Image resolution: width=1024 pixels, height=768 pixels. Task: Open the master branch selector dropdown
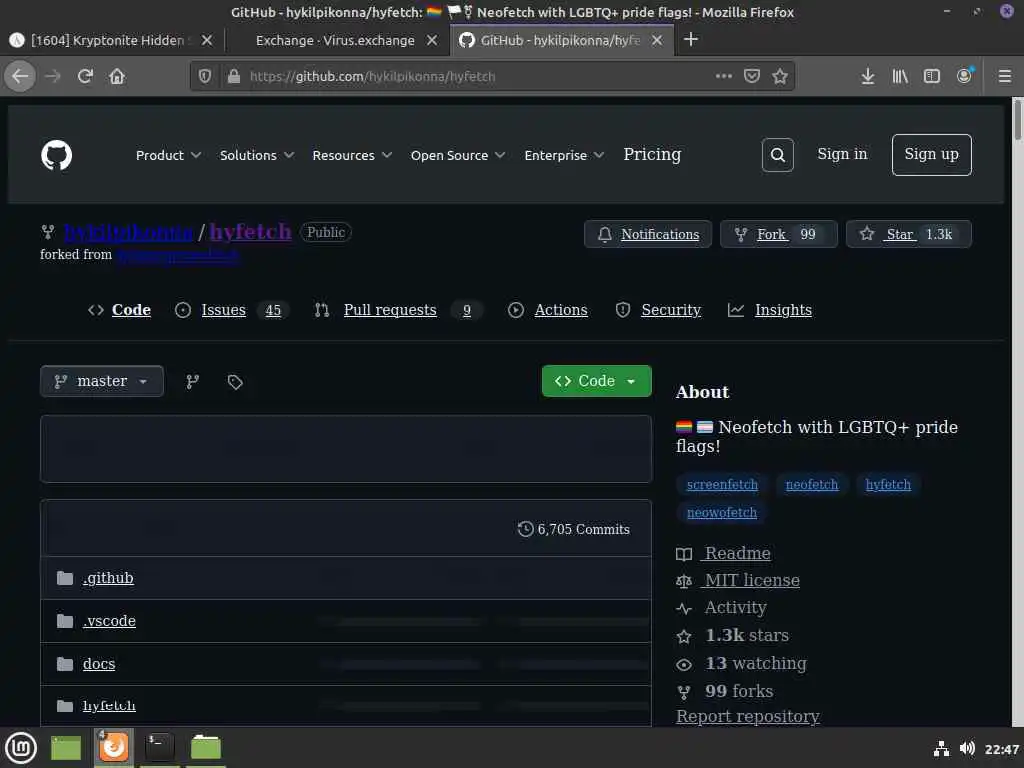[x=102, y=381]
